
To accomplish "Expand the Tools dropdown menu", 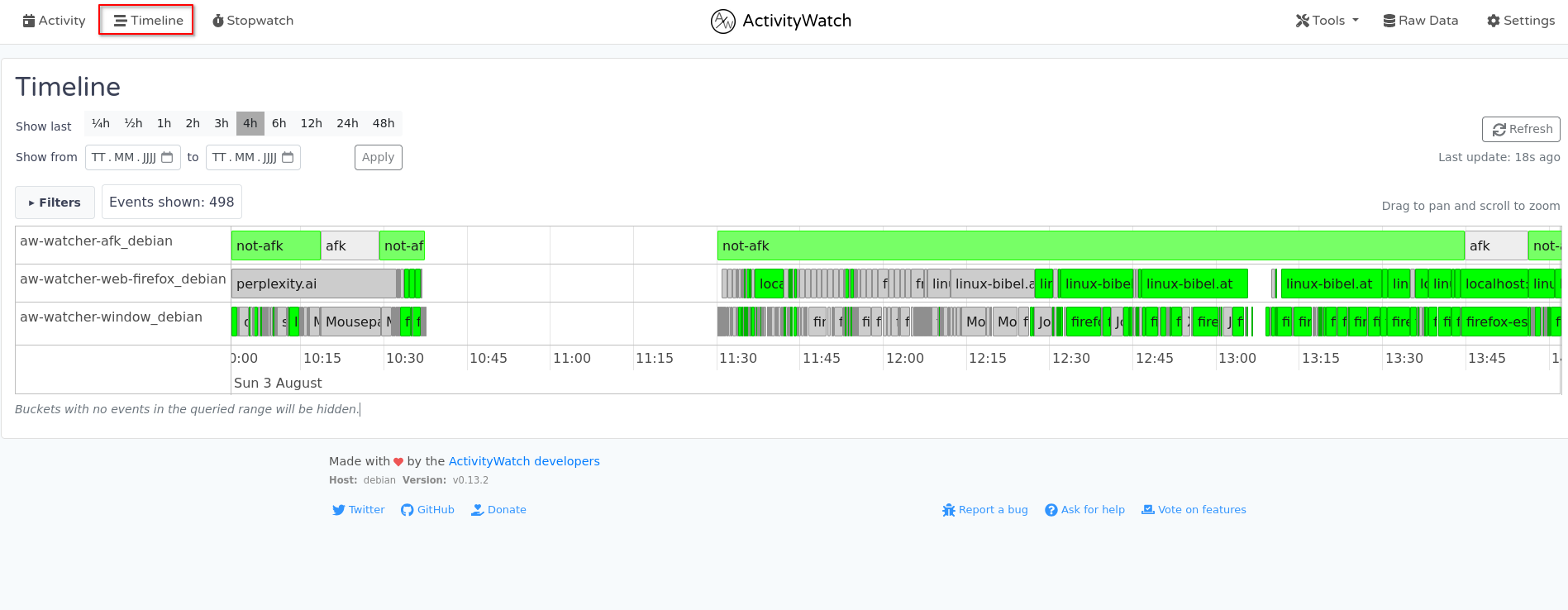I will 1327,21.
